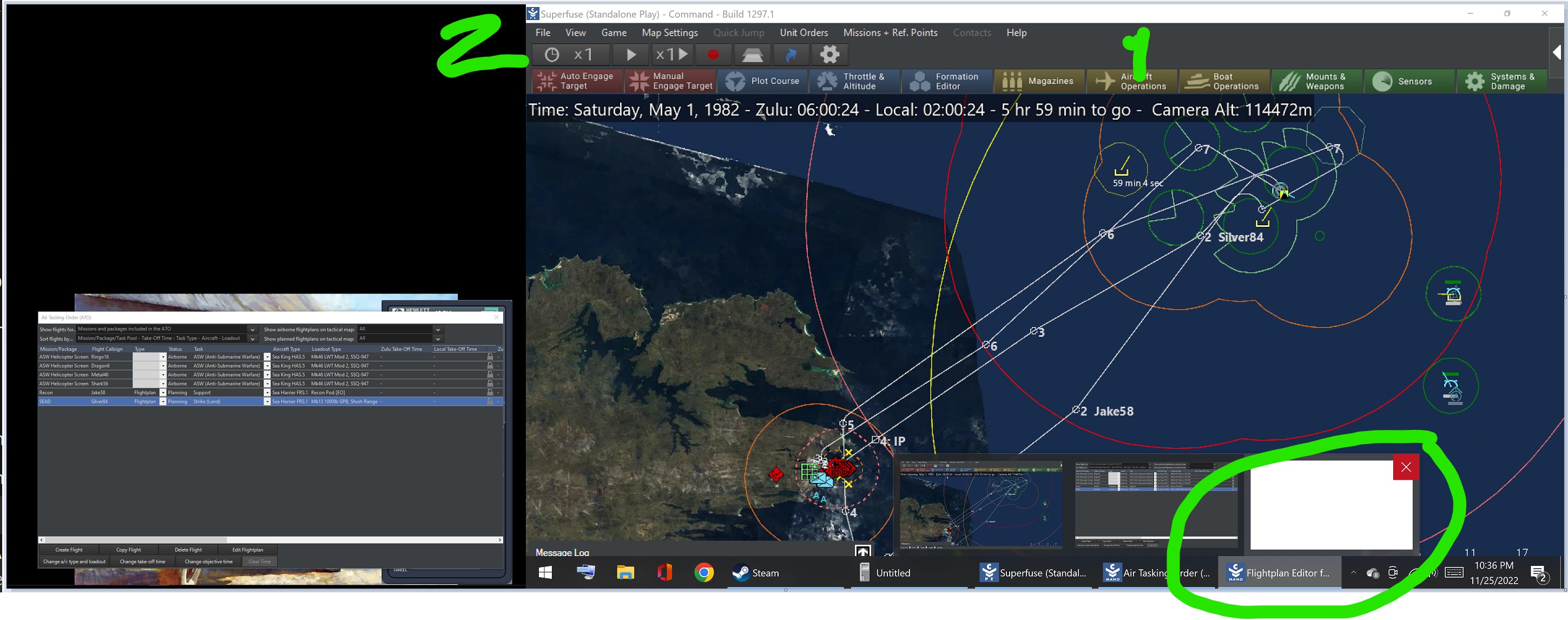
Task: Open the Task dropdown for the Dragon6 row
Action: coord(267,366)
